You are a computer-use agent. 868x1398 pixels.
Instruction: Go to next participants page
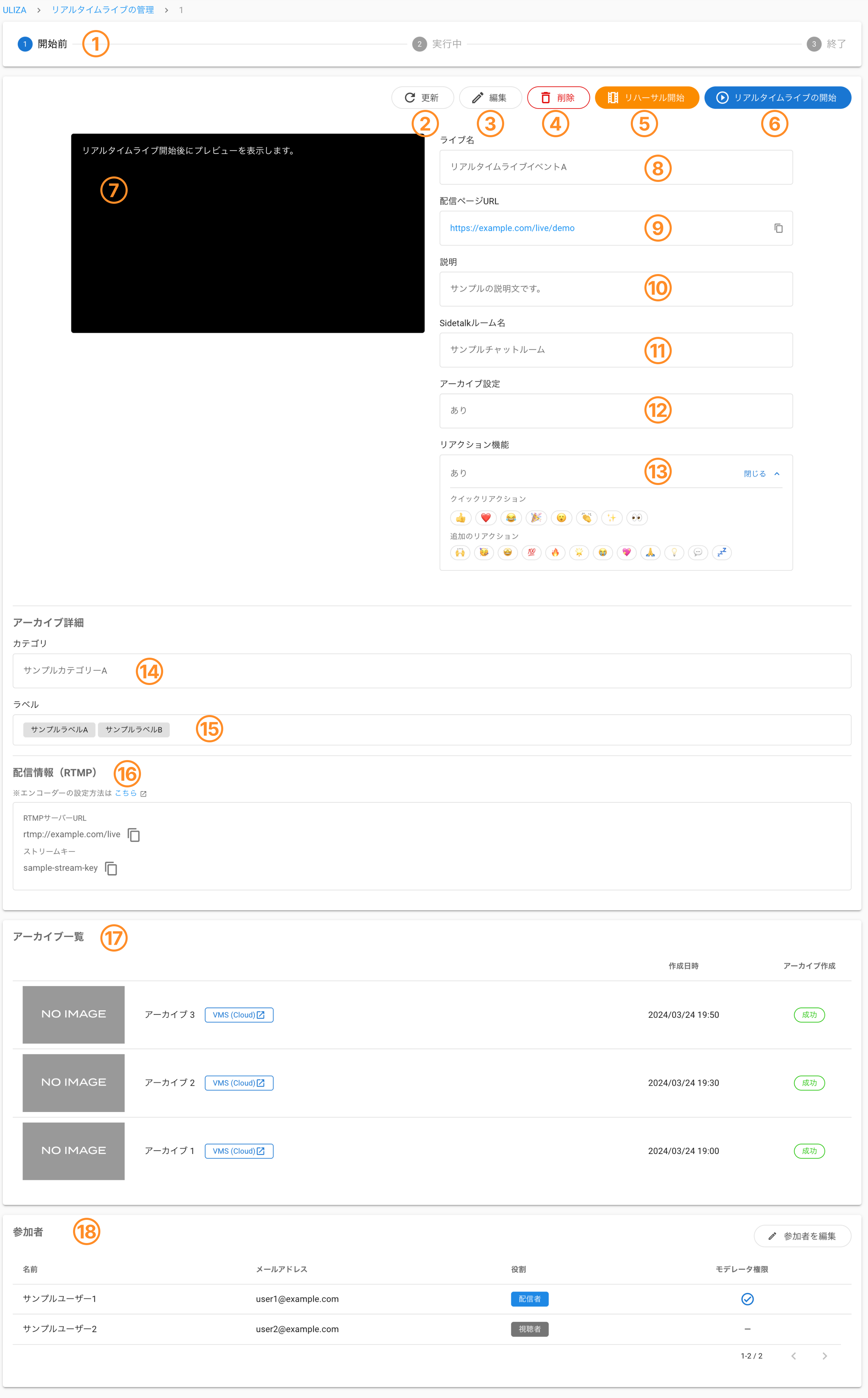coord(824,1356)
